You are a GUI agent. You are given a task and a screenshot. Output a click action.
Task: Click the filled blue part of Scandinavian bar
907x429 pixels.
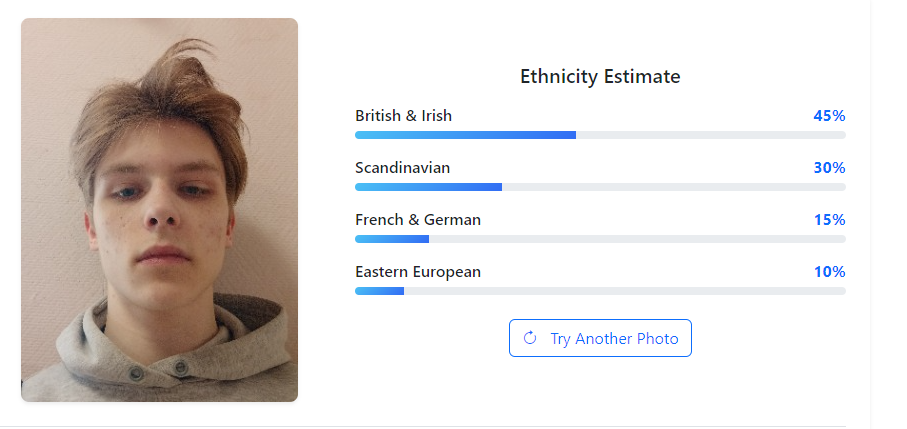coord(428,187)
